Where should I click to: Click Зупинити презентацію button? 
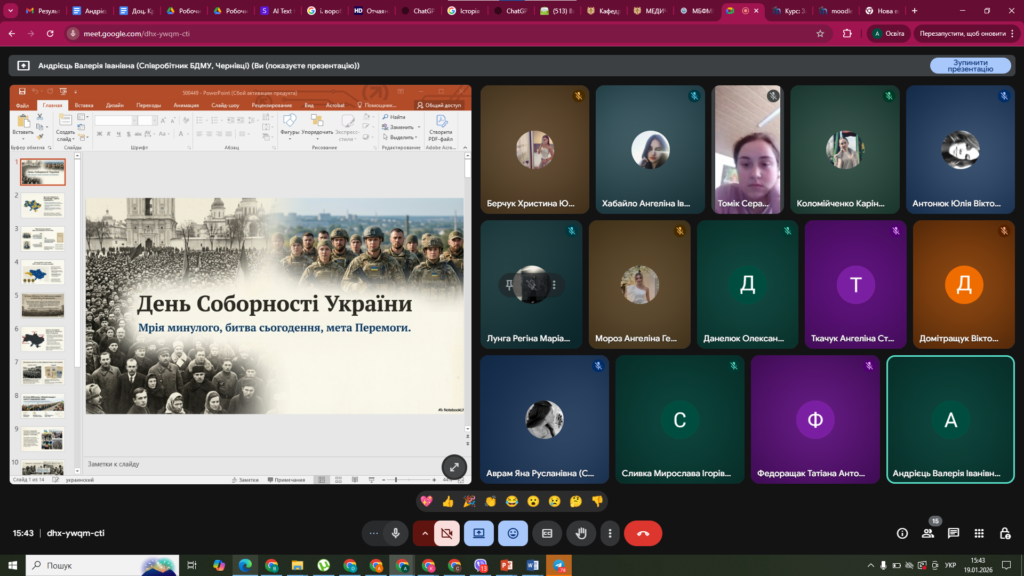coord(969,66)
